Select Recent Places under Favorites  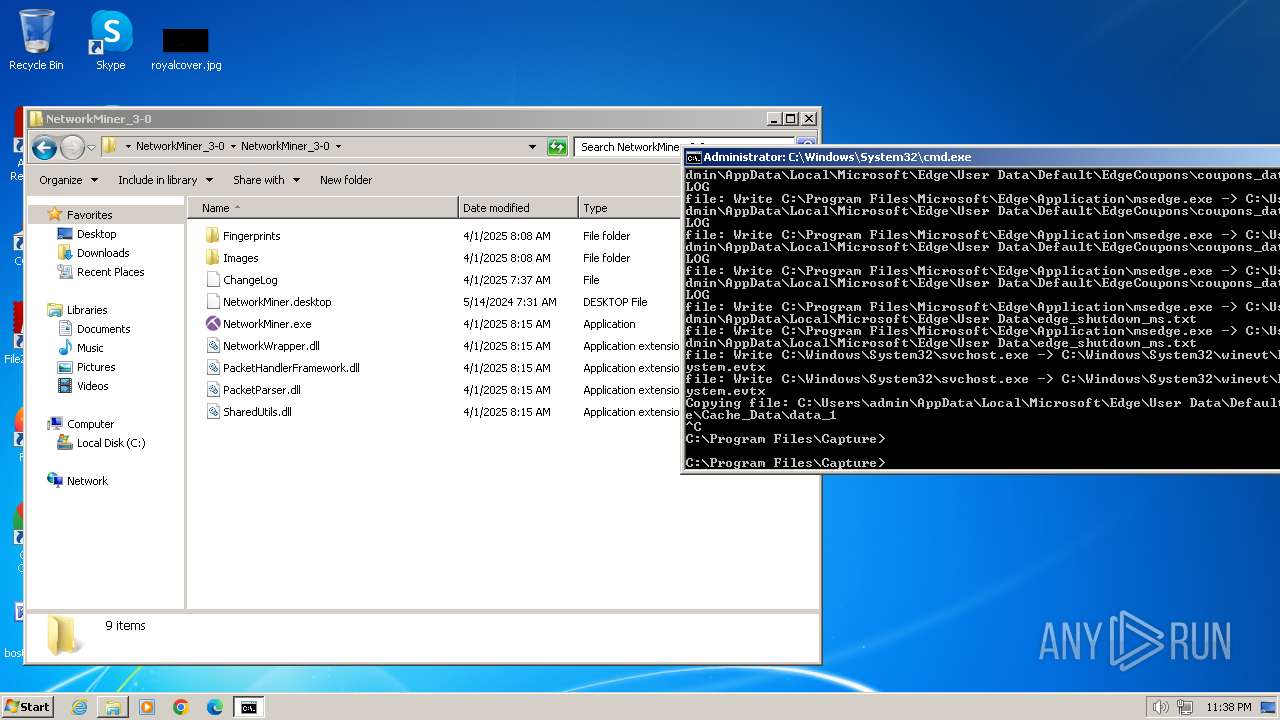pyautogui.click(x=110, y=272)
